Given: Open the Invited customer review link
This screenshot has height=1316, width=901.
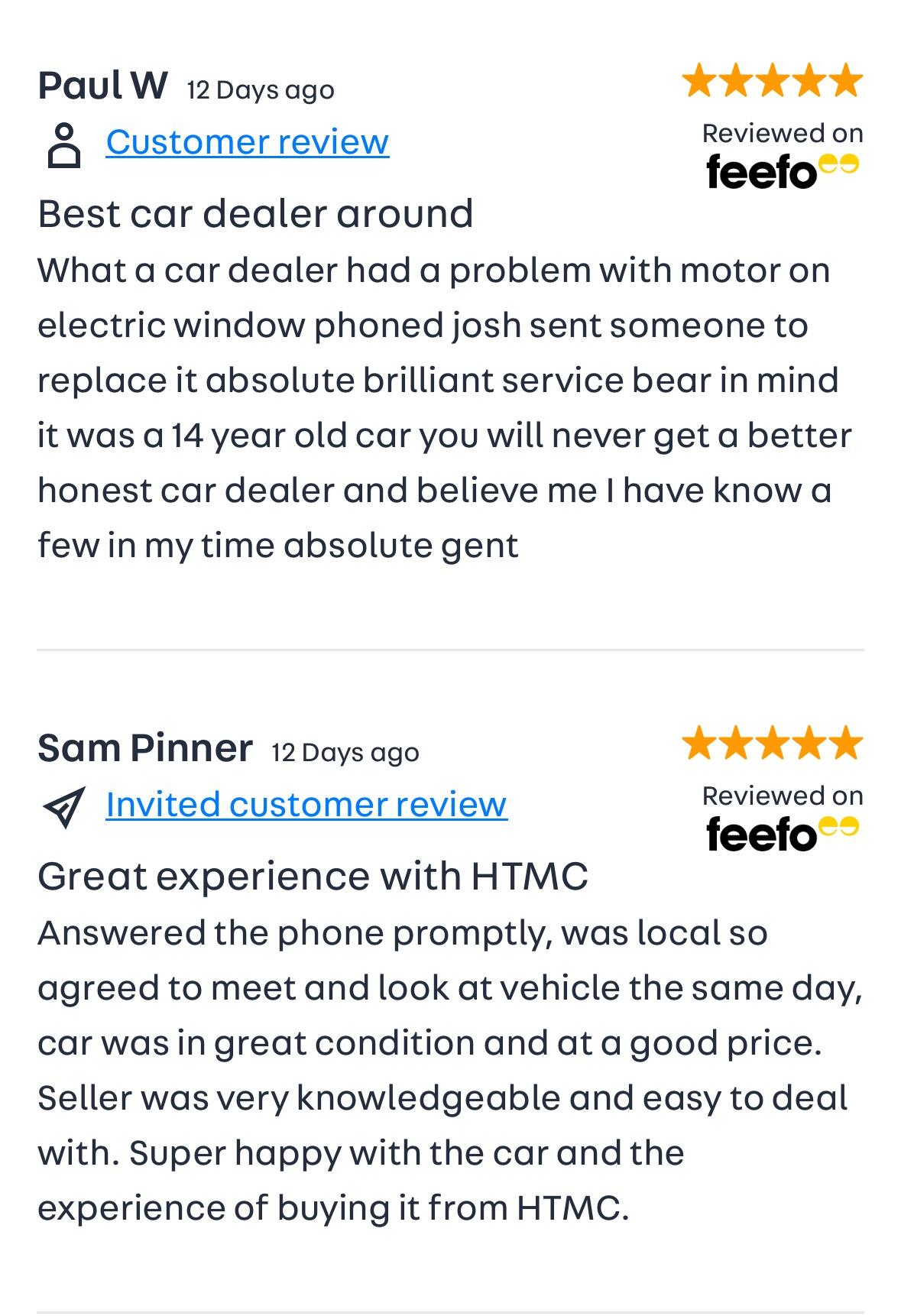Looking at the screenshot, I should pos(306,805).
